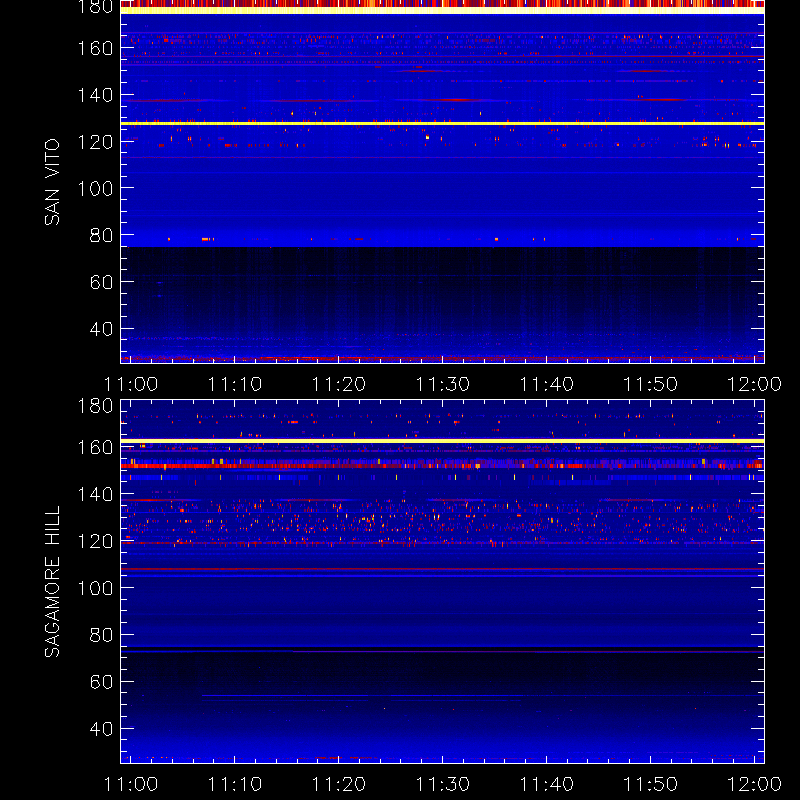Click 11:50 time label below San Vito plot
800x800 pixels.
pyautogui.click(x=651, y=384)
